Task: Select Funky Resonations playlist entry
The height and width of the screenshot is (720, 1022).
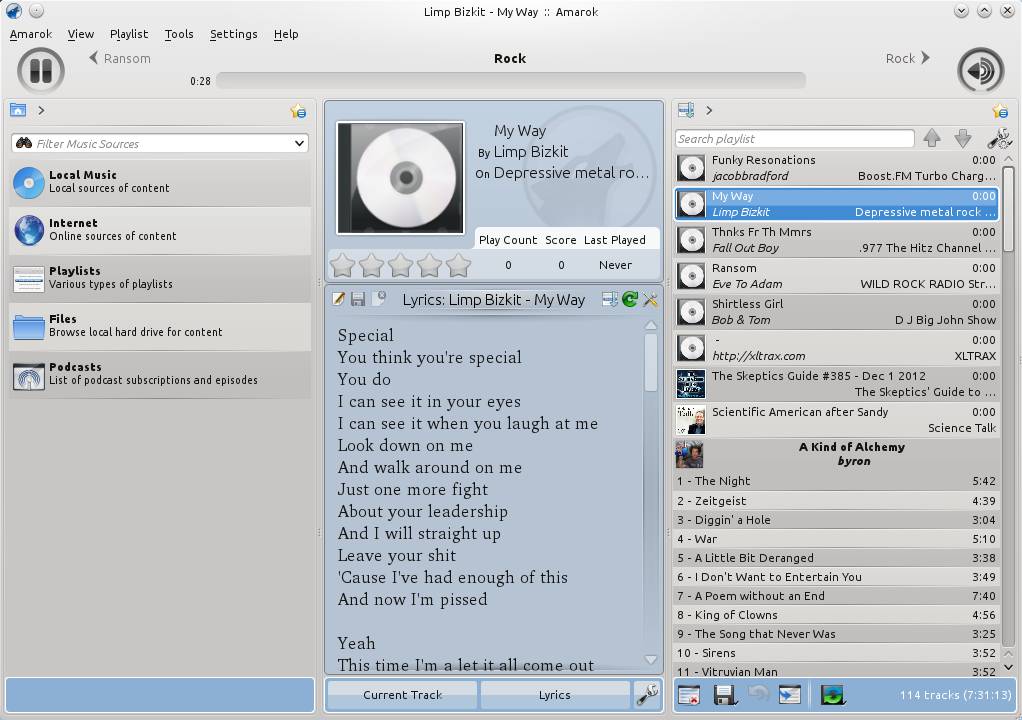Action: [836, 168]
